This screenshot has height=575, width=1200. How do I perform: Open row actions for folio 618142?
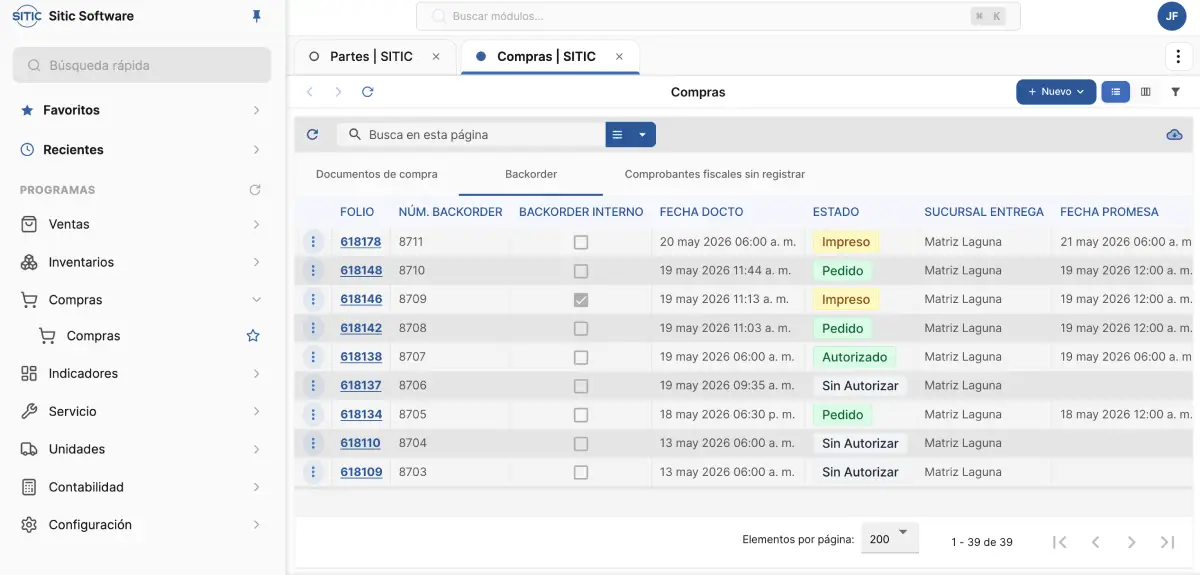pos(313,328)
